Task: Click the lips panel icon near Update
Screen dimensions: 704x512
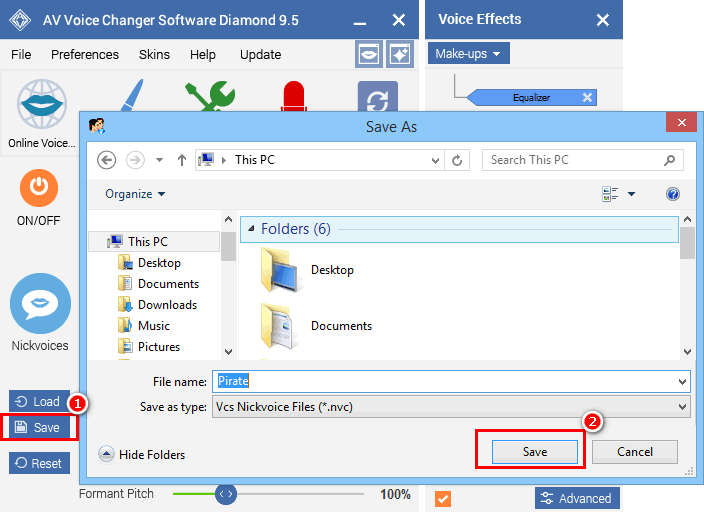Action: click(369, 54)
